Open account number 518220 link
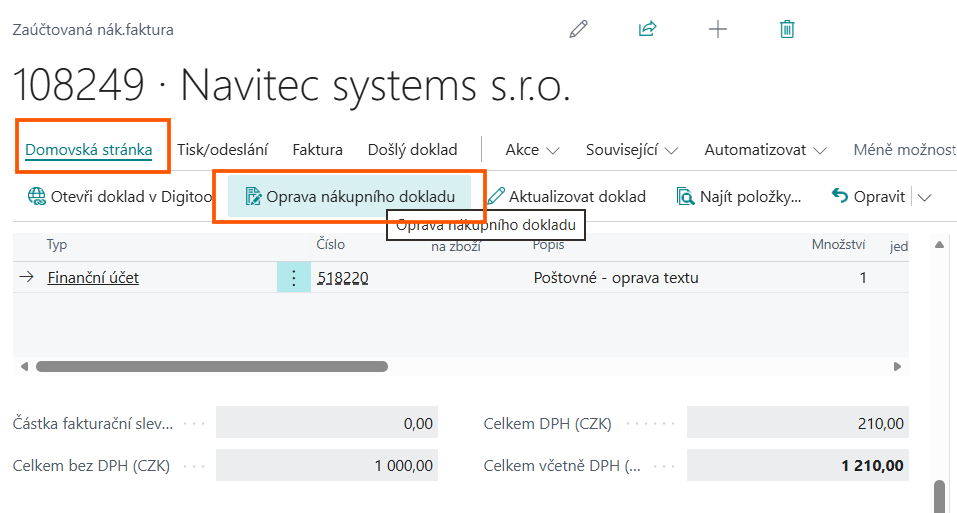 342,278
